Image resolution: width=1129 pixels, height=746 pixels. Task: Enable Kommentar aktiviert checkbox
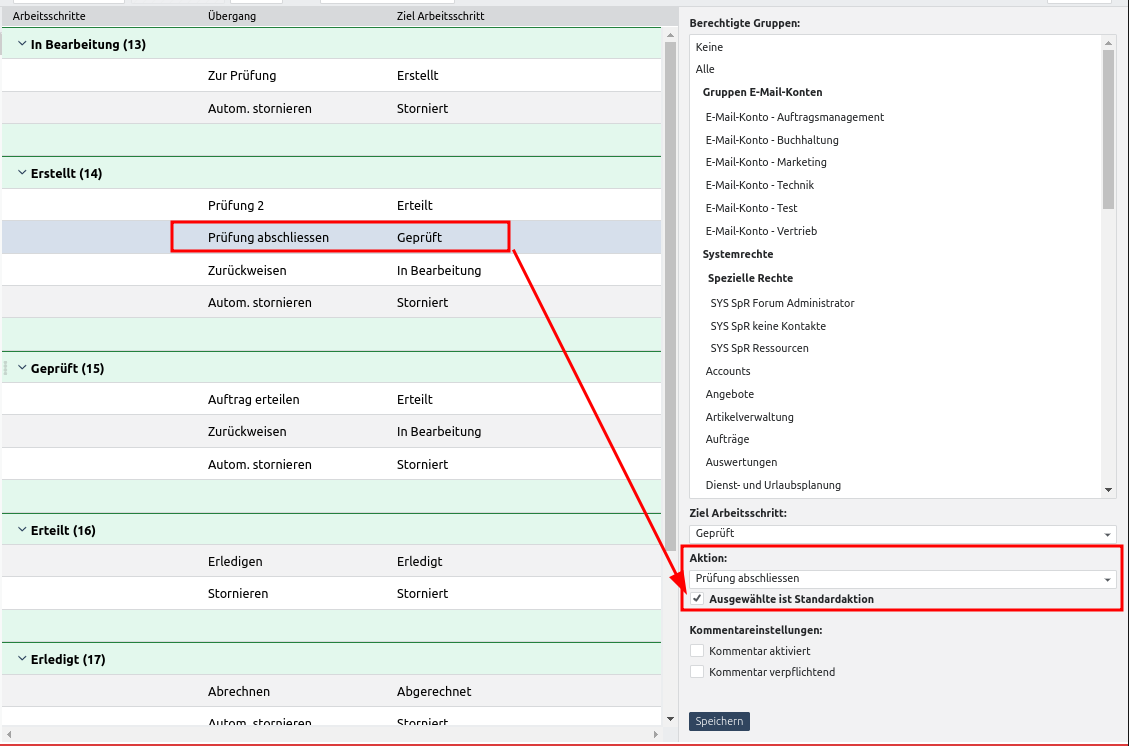[x=697, y=651]
